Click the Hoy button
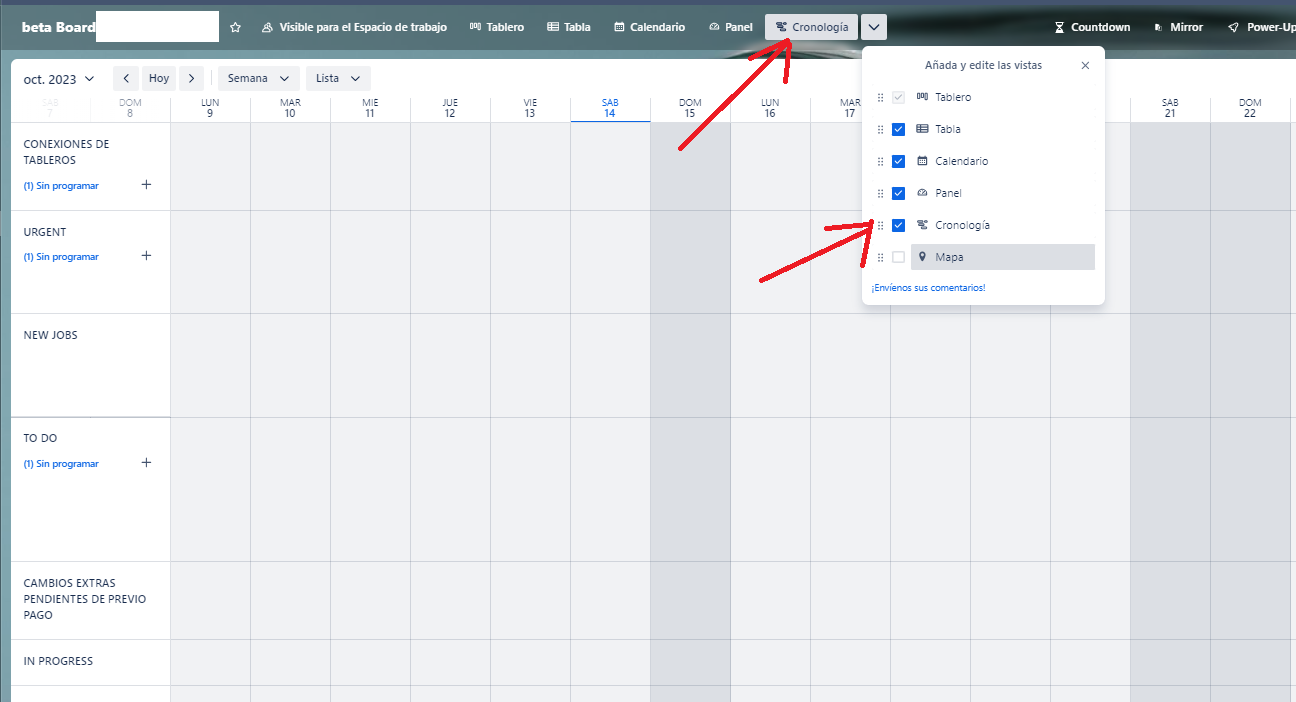Viewport: 1296px width, 702px height. tap(158, 77)
